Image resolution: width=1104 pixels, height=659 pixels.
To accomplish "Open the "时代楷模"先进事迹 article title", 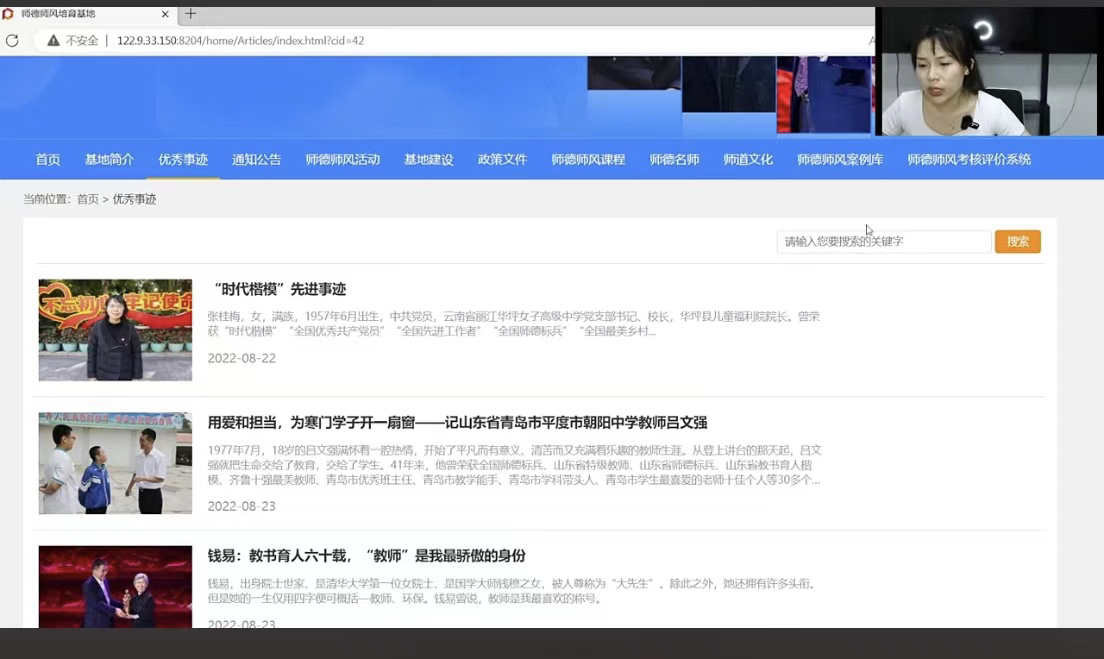I will tap(280, 289).
